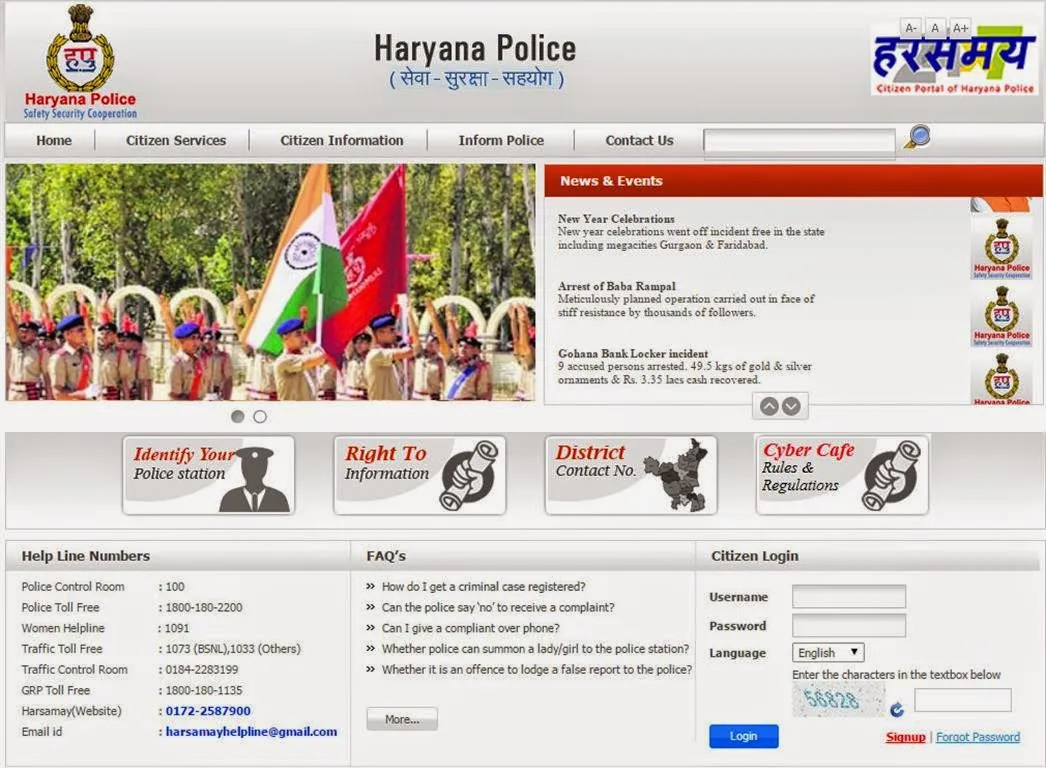Click GRP Toll Free number 1800-180-1135

click(203, 691)
